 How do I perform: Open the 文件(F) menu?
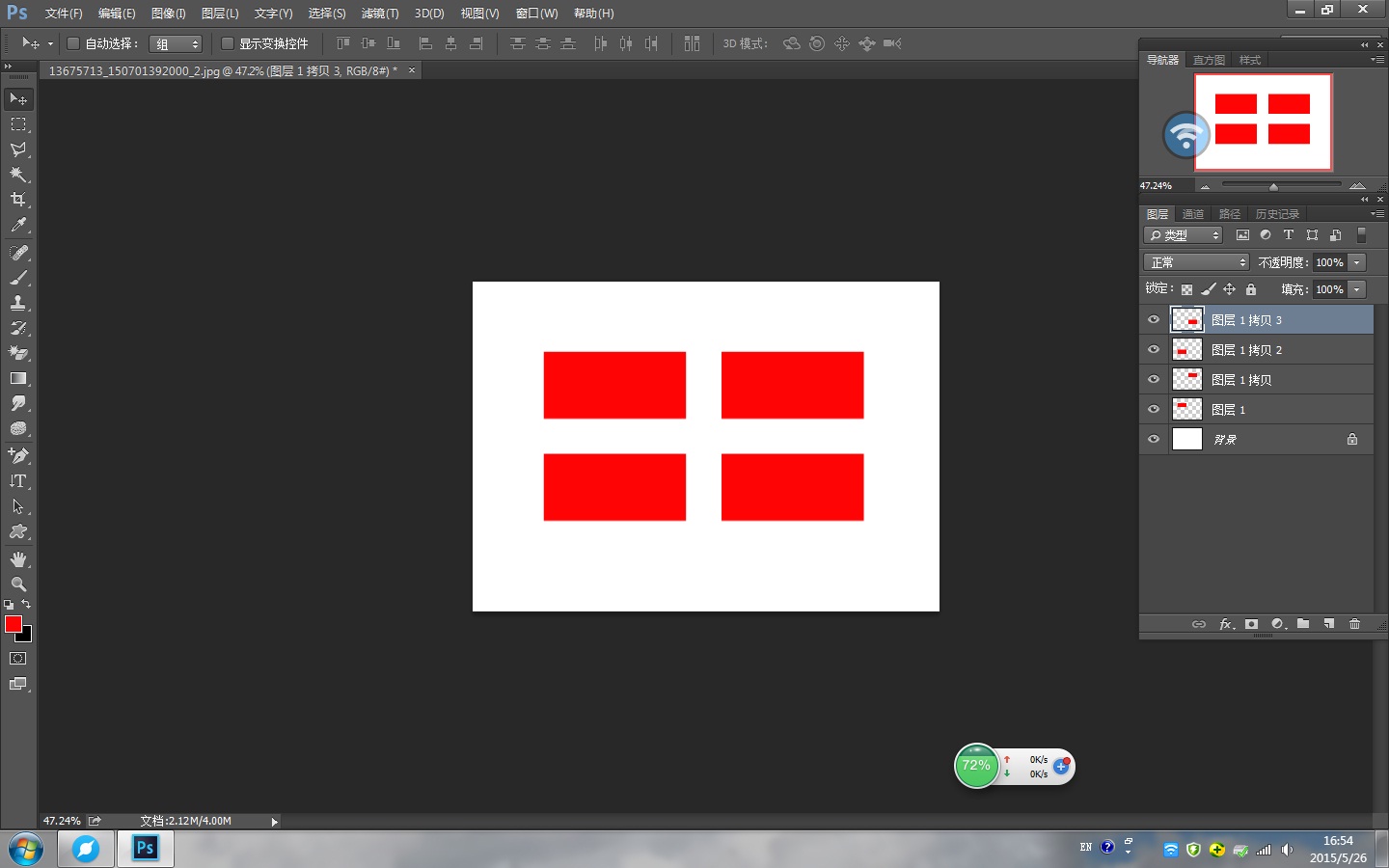[x=64, y=14]
